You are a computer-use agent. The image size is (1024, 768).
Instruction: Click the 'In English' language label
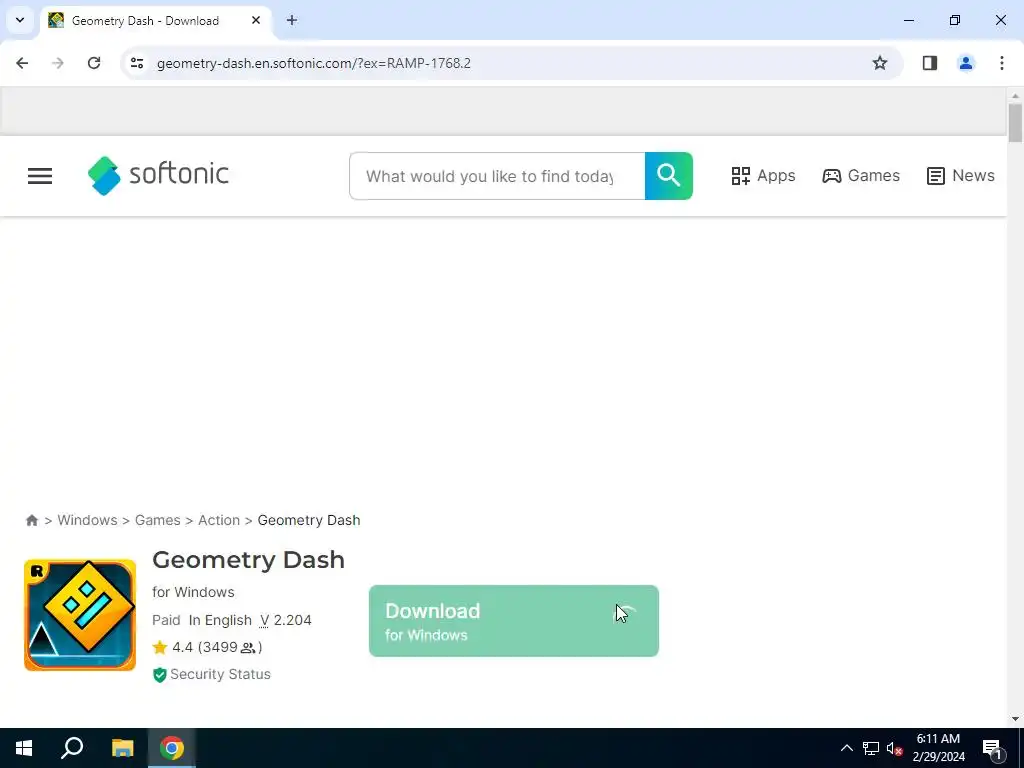click(x=220, y=620)
